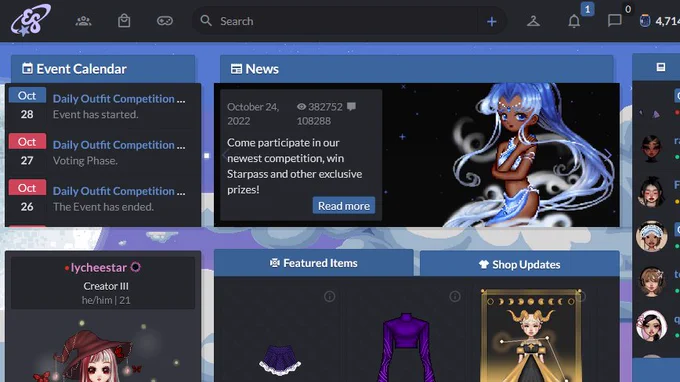Switch to Featured Items tab
This screenshot has width=680, height=382.
[x=314, y=263]
